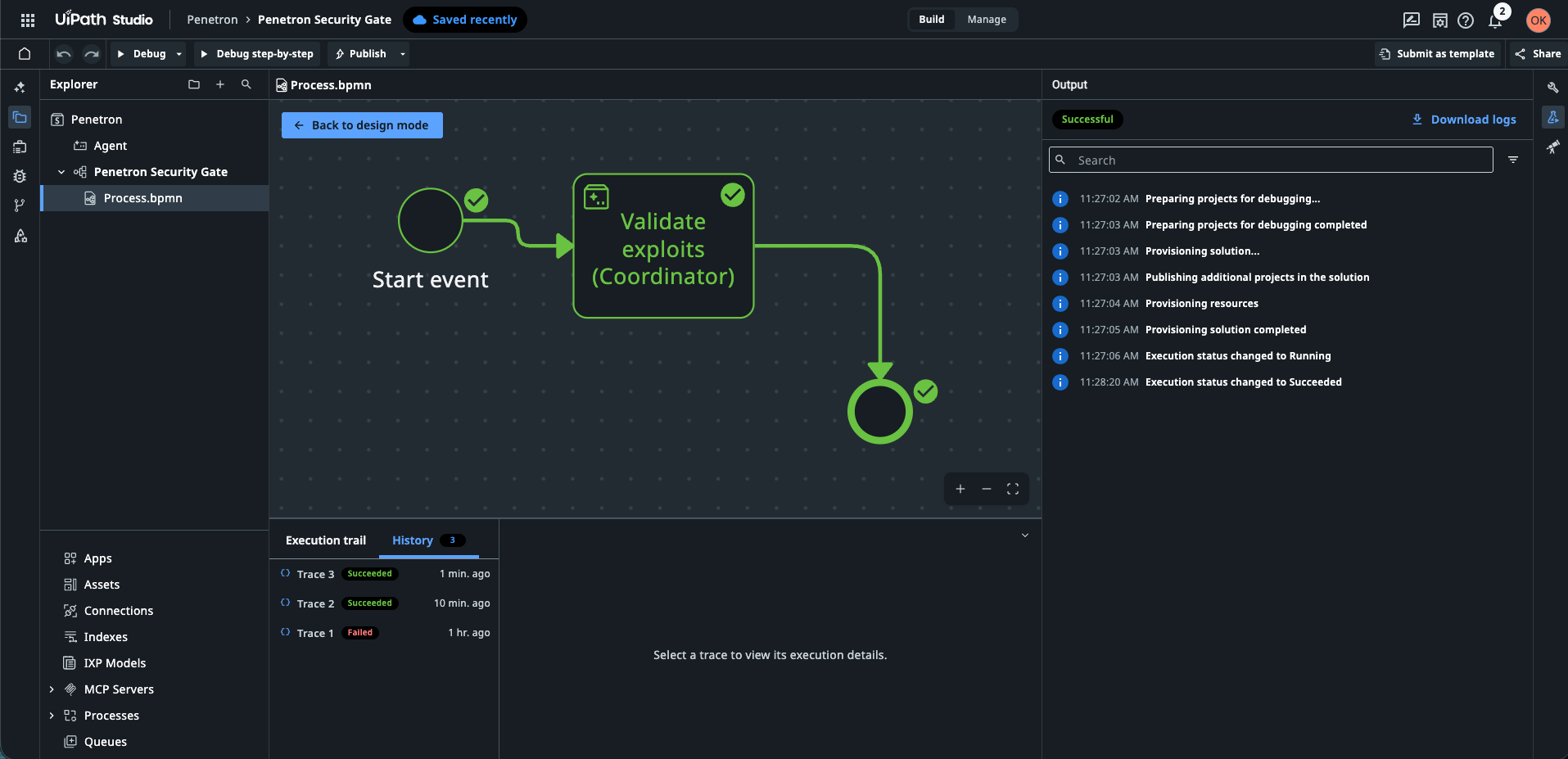Image resolution: width=1568 pixels, height=759 pixels.
Task: Expand the MCP Servers node
Action: tap(52, 689)
